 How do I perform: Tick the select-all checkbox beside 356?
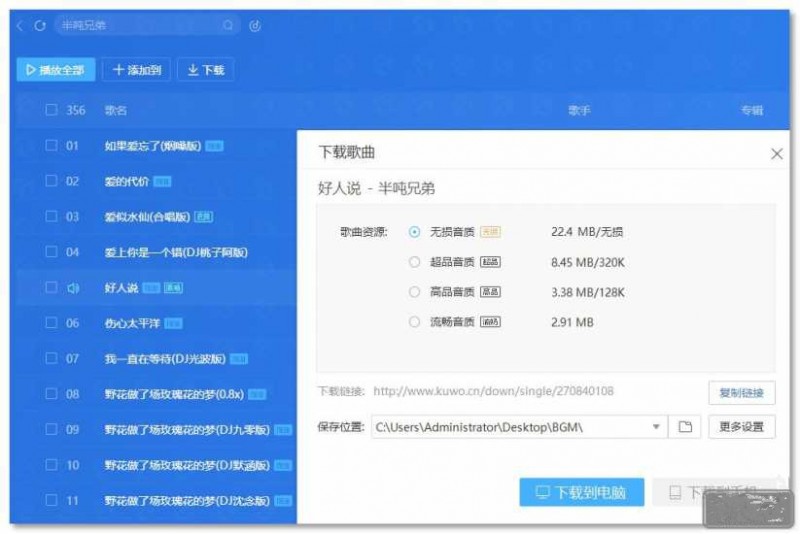click(x=51, y=110)
